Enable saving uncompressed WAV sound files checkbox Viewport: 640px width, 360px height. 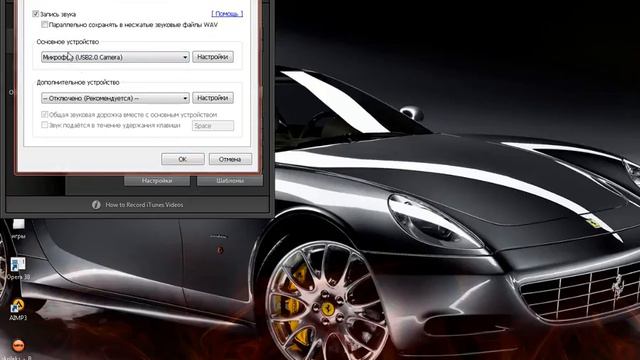[x=44, y=25]
